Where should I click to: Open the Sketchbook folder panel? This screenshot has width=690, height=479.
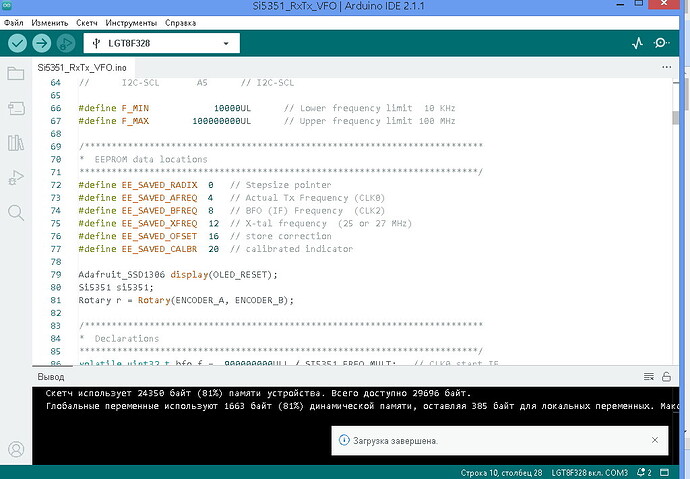tap(16, 73)
